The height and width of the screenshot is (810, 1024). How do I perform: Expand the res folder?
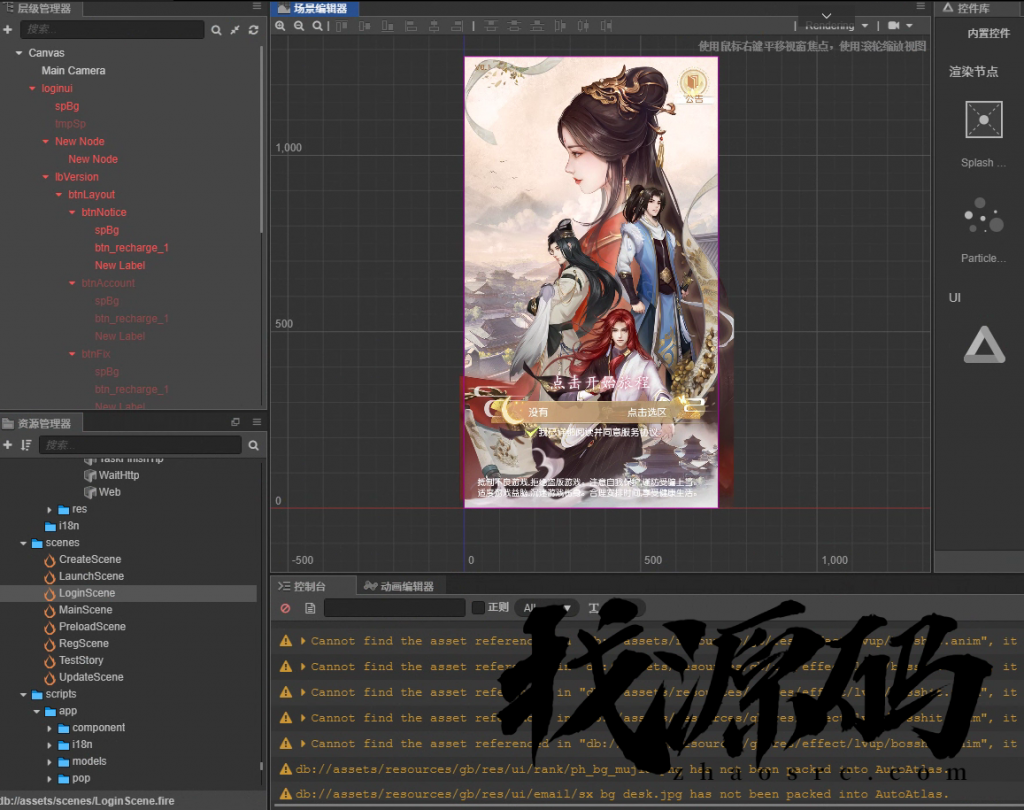(49, 510)
